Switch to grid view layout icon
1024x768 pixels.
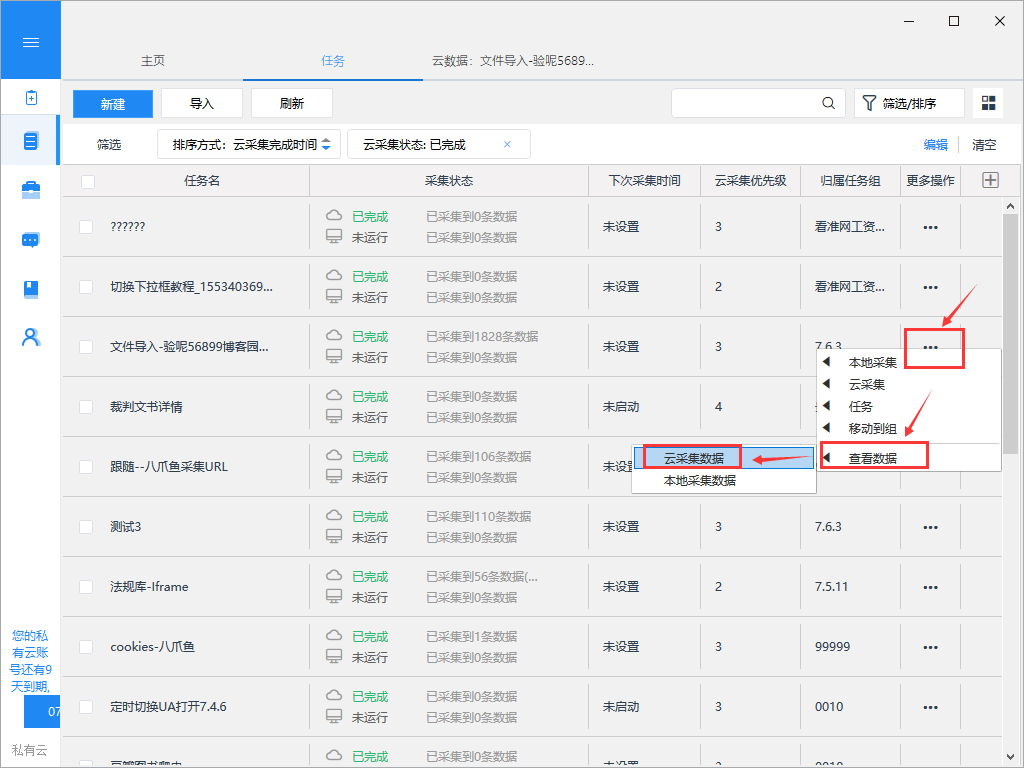[x=988, y=103]
